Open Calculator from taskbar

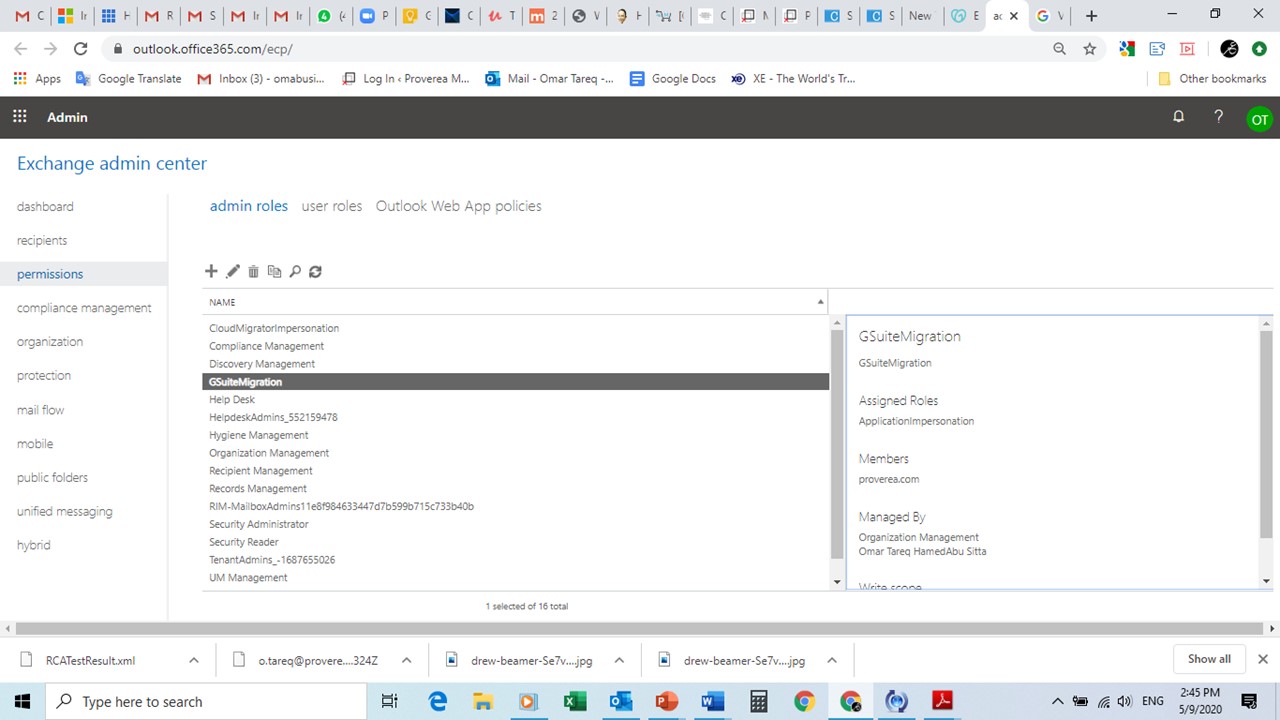[x=758, y=701]
